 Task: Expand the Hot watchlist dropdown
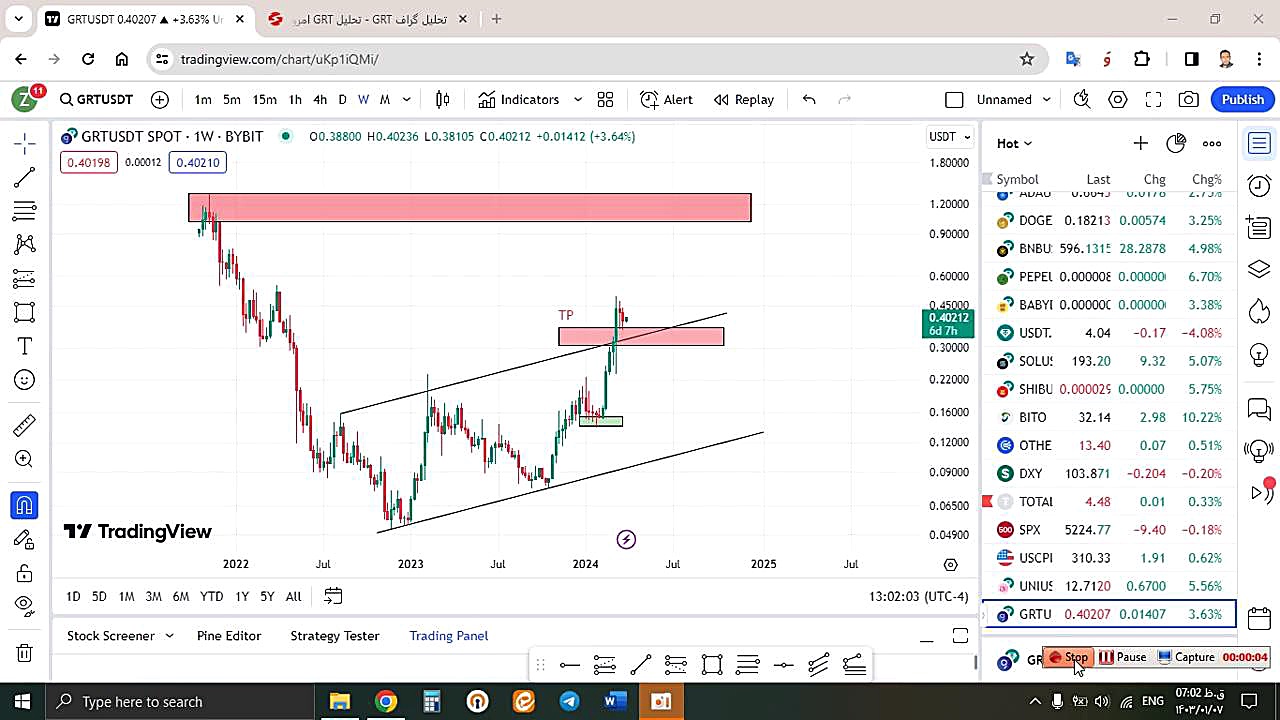point(1014,143)
